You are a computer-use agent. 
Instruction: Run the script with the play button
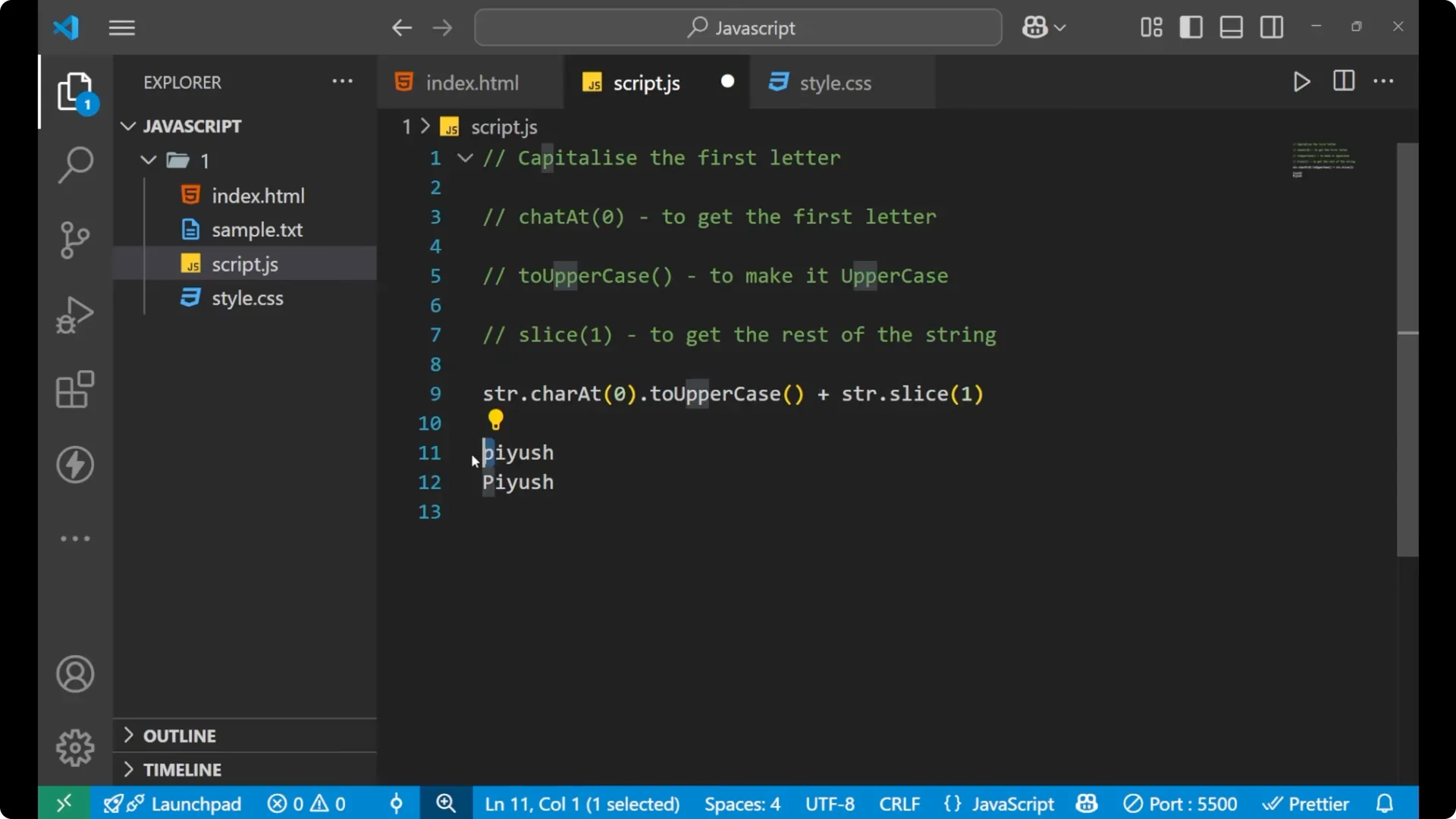(1301, 82)
